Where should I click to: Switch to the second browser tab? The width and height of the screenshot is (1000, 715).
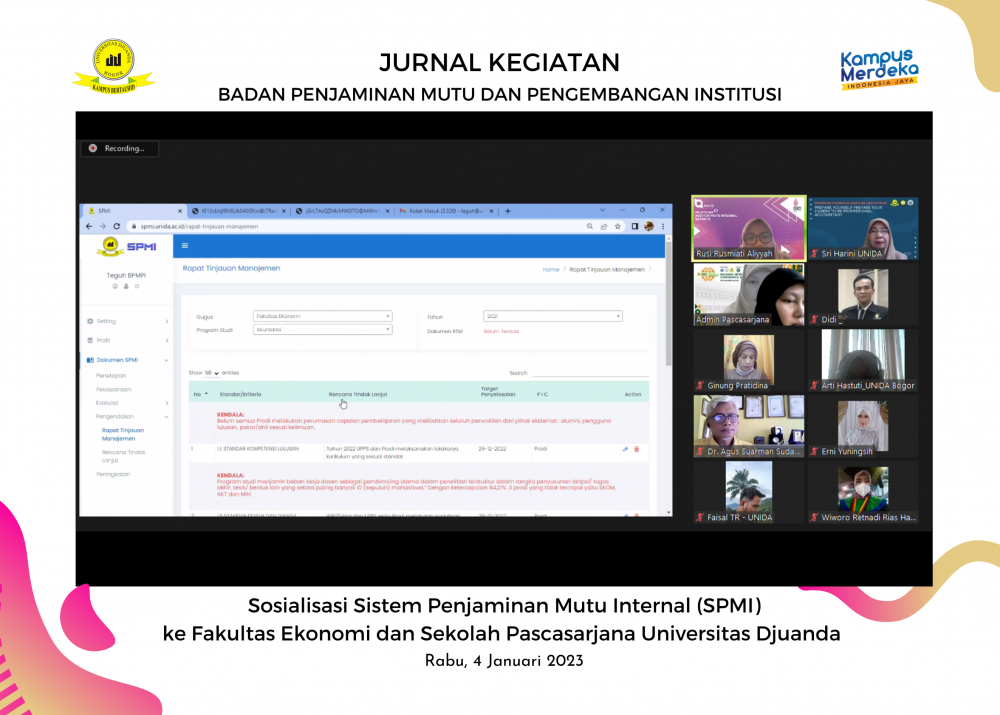pyautogui.click(x=239, y=211)
